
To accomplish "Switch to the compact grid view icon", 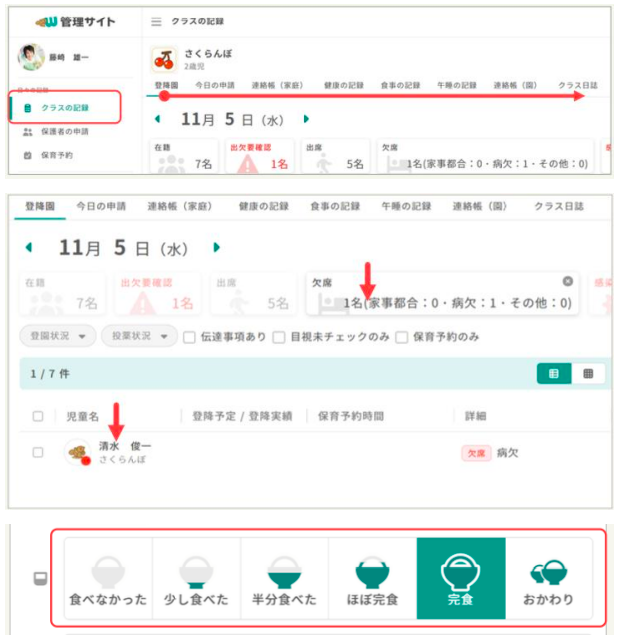I will pos(588,373).
